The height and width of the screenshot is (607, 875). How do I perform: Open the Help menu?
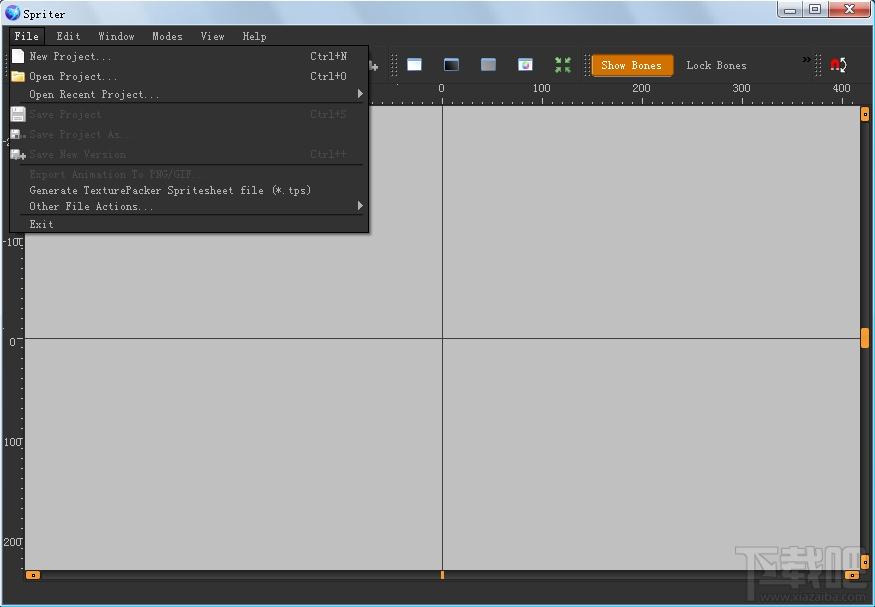[254, 37]
